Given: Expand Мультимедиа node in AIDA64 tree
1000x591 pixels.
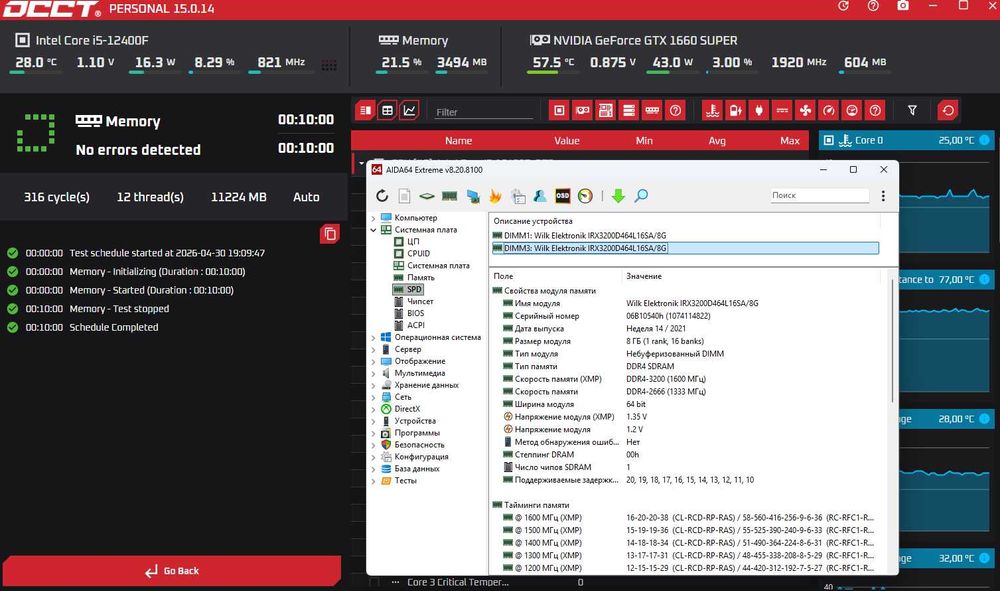Looking at the screenshot, I should click(x=373, y=373).
